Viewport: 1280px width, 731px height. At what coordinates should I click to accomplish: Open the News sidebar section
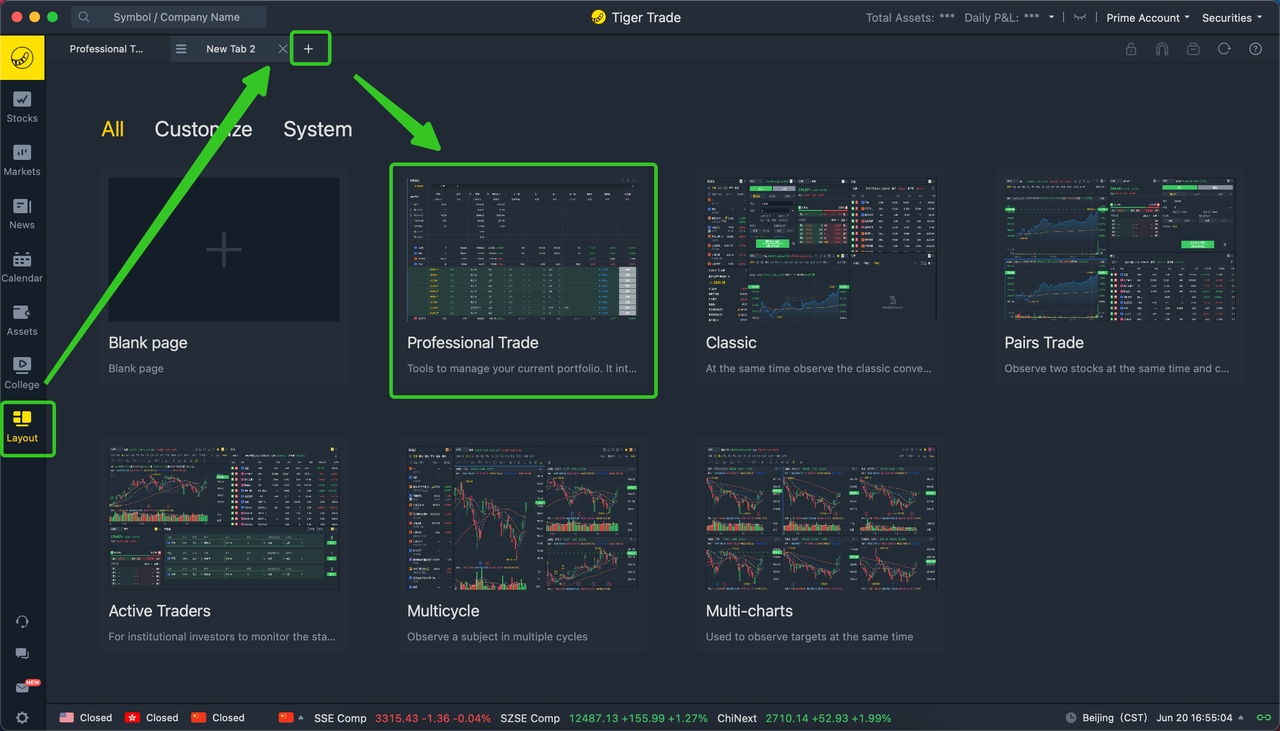pyautogui.click(x=22, y=214)
